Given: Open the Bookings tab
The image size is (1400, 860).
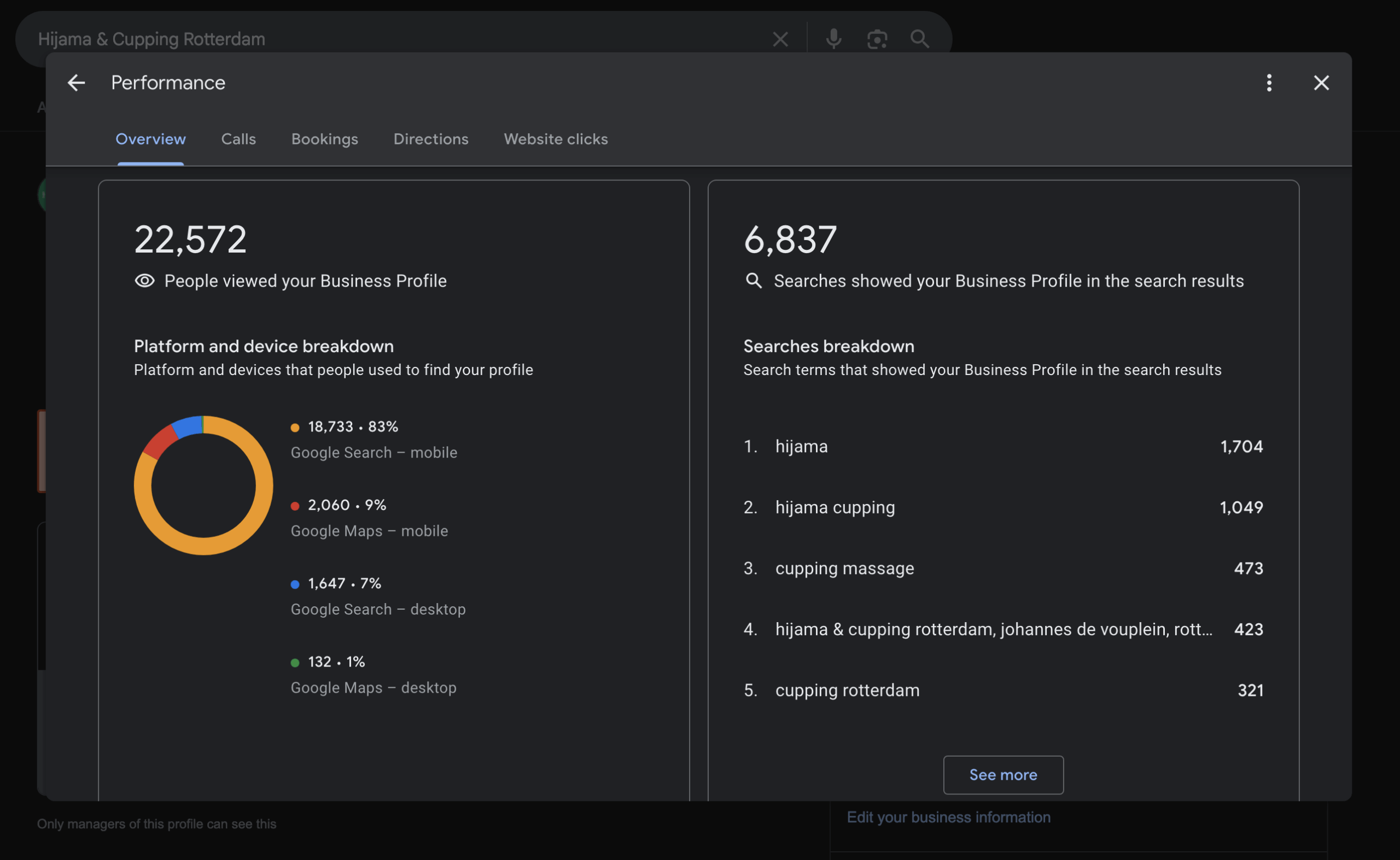Looking at the screenshot, I should (324, 139).
